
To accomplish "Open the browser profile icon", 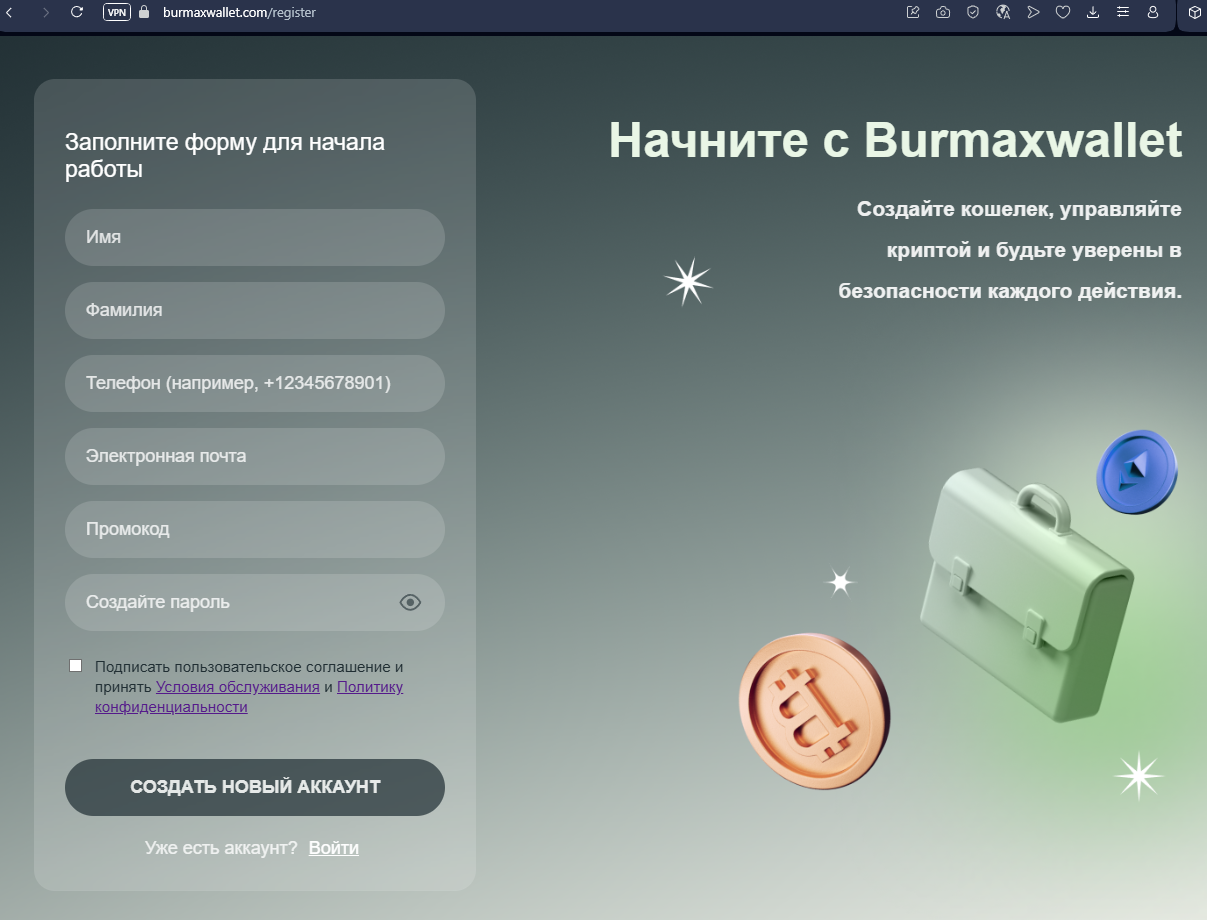I will (1152, 13).
